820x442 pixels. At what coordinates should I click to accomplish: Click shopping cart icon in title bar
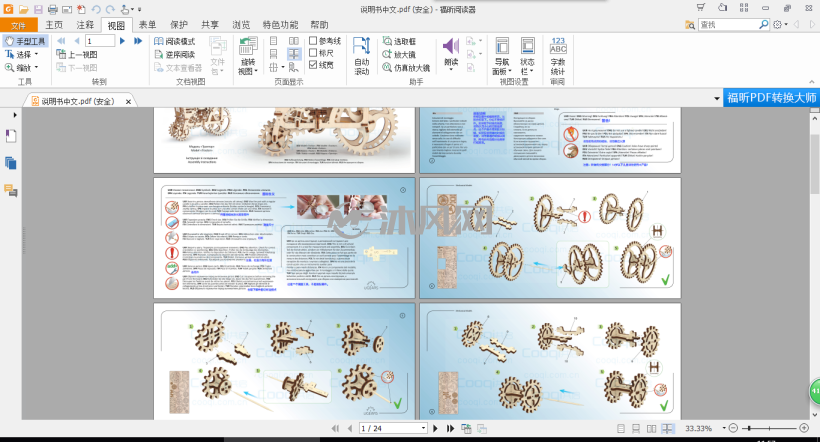click(701, 7)
